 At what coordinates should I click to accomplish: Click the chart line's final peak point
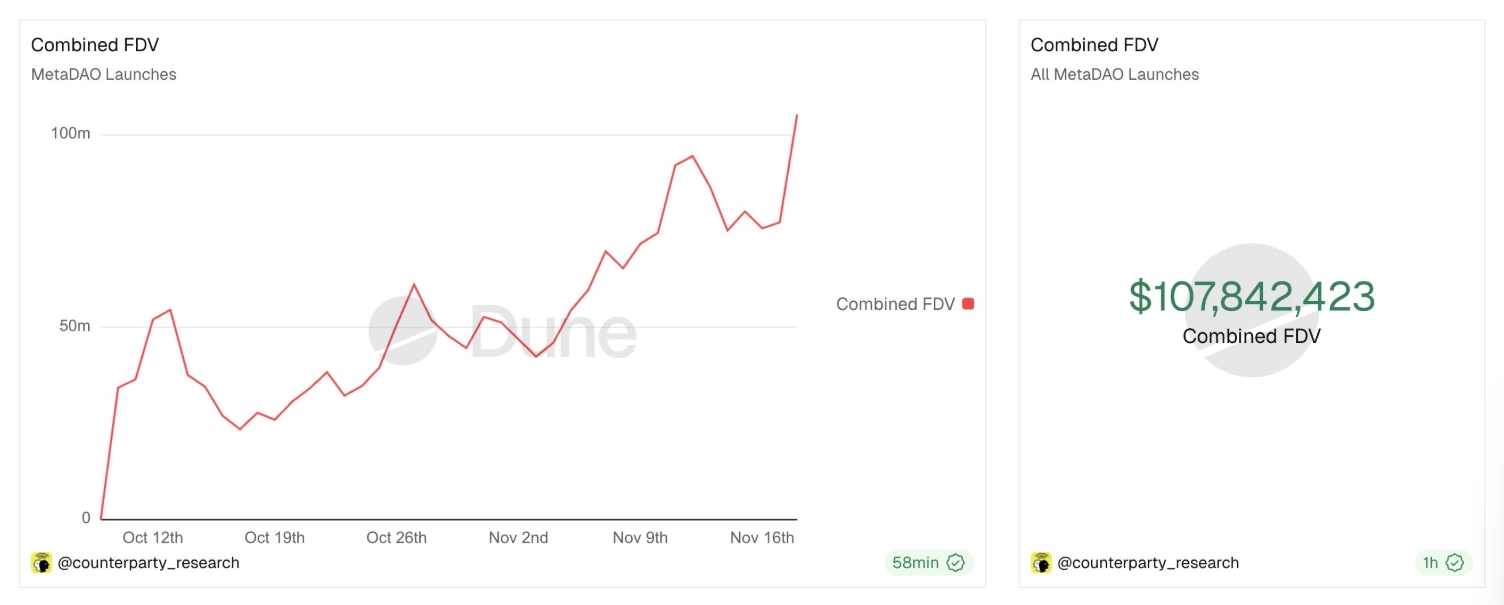tap(796, 116)
